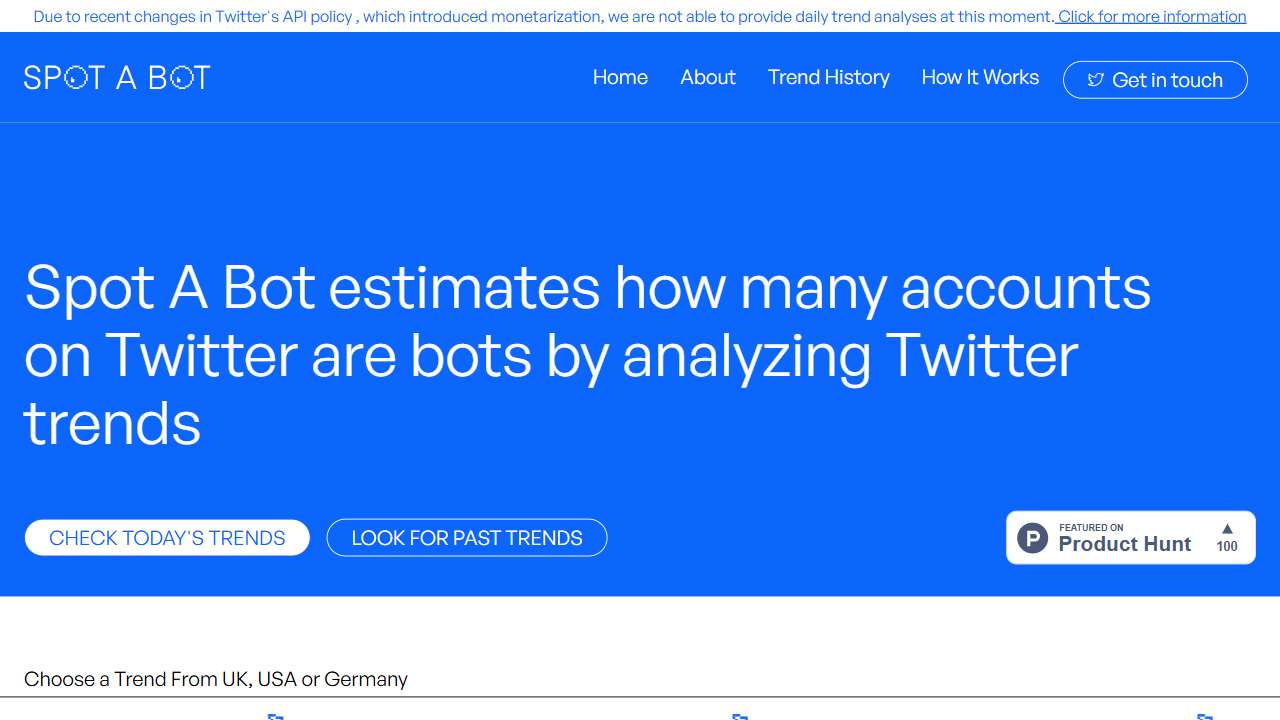Image resolution: width=1280 pixels, height=720 pixels.
Task: Click the small blue icon above the left trend card
Action: point(276,716)
